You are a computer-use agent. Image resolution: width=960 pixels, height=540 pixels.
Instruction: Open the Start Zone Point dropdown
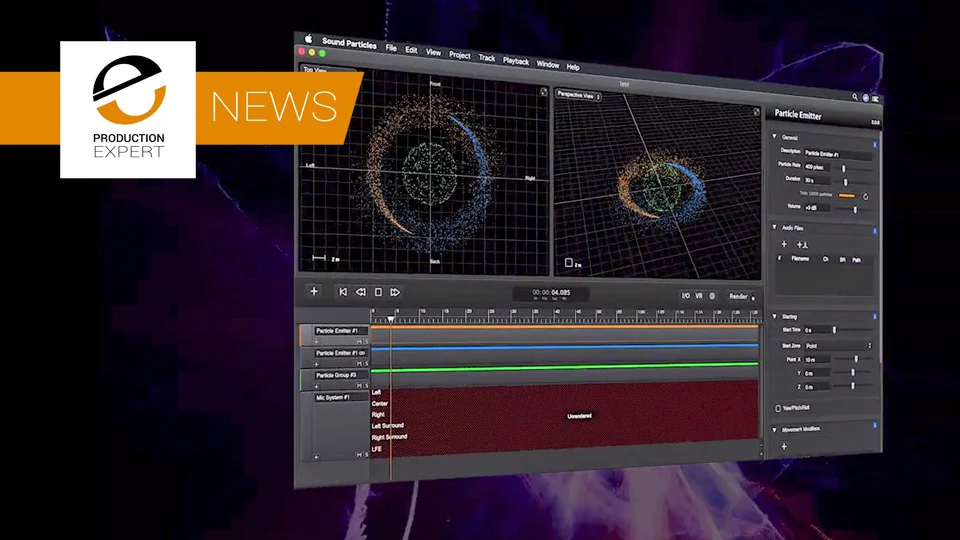(838, 346)
